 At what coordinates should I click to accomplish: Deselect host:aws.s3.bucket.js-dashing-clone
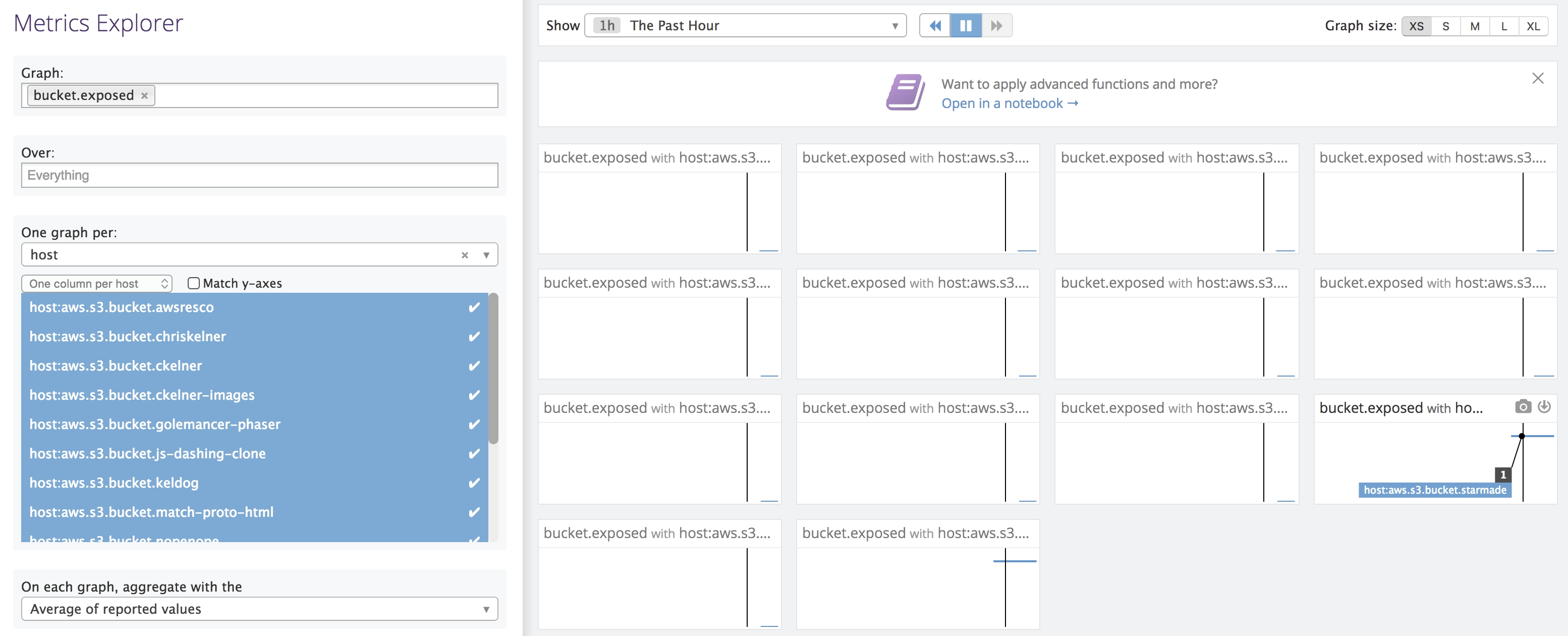coord(254,454)
